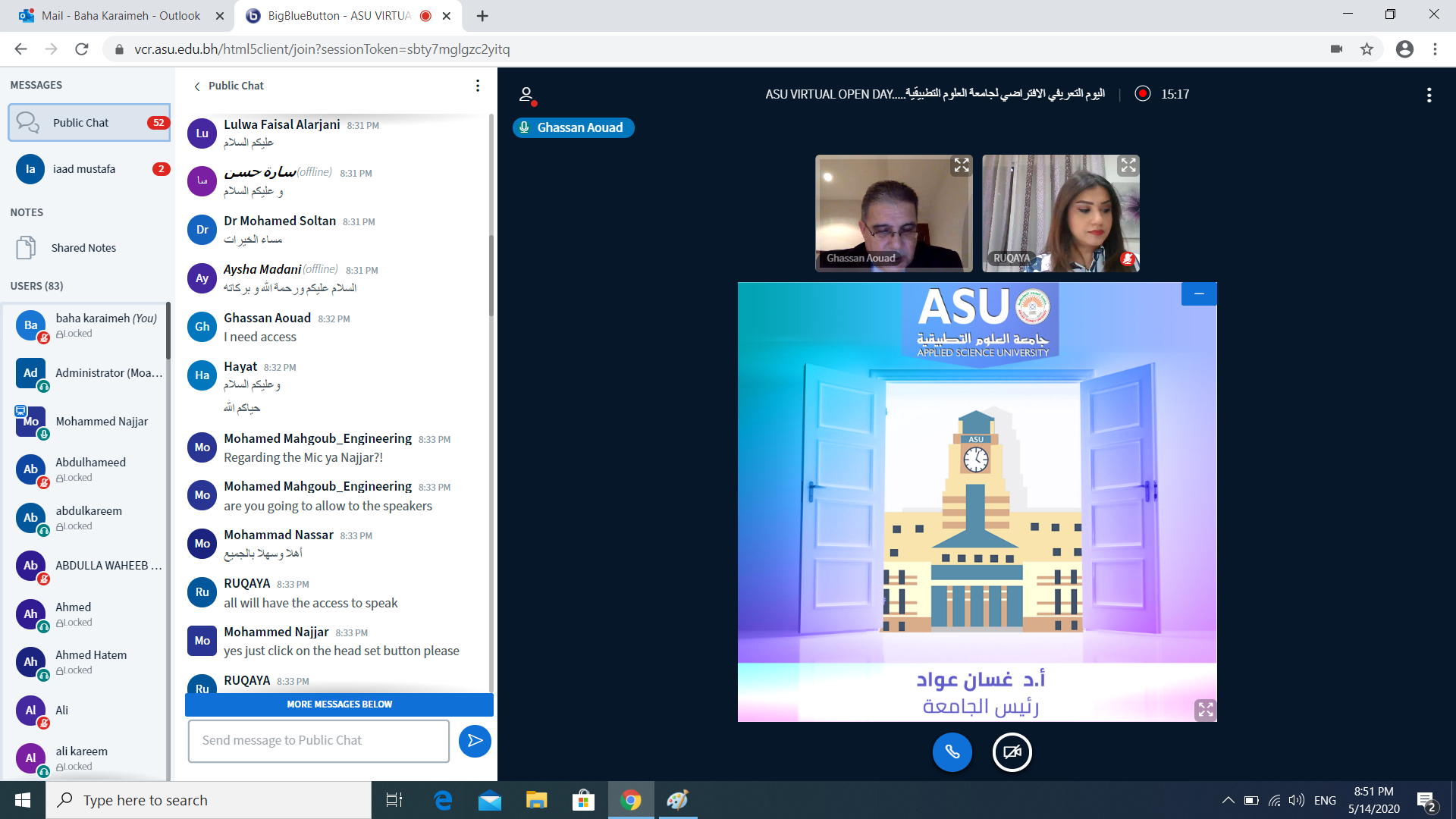Click the 'I need access' message
Image resolution: width=1456 pixels, height=819 pixels.
click(x=260, y=337)
